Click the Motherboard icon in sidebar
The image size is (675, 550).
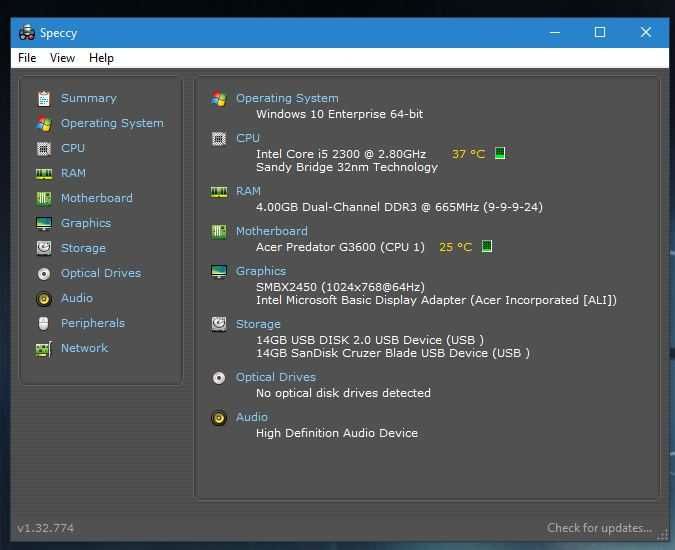pyautogui.click(x=43, y=198)
